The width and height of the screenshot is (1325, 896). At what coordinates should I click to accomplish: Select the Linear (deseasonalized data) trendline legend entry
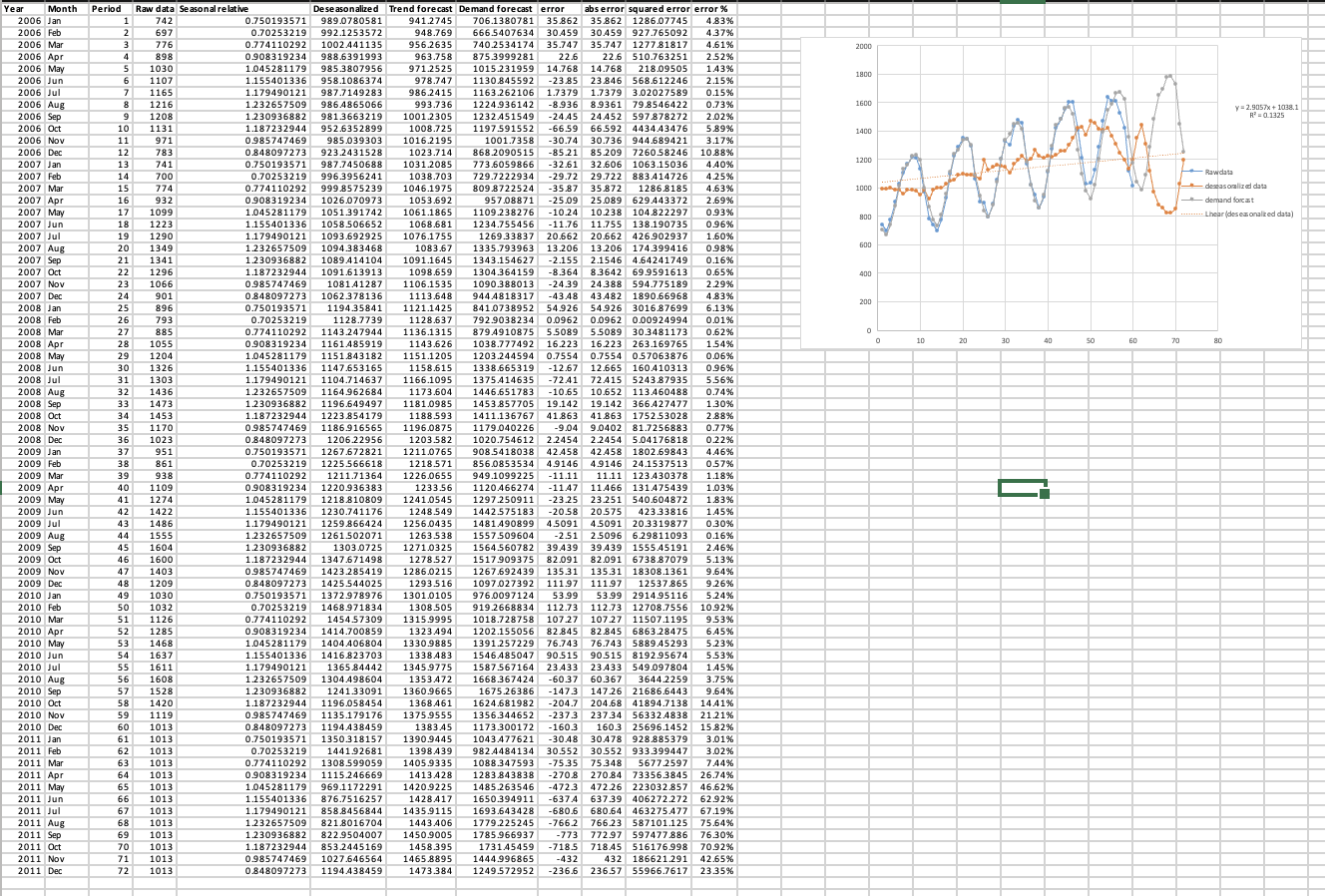(1250, 214)
